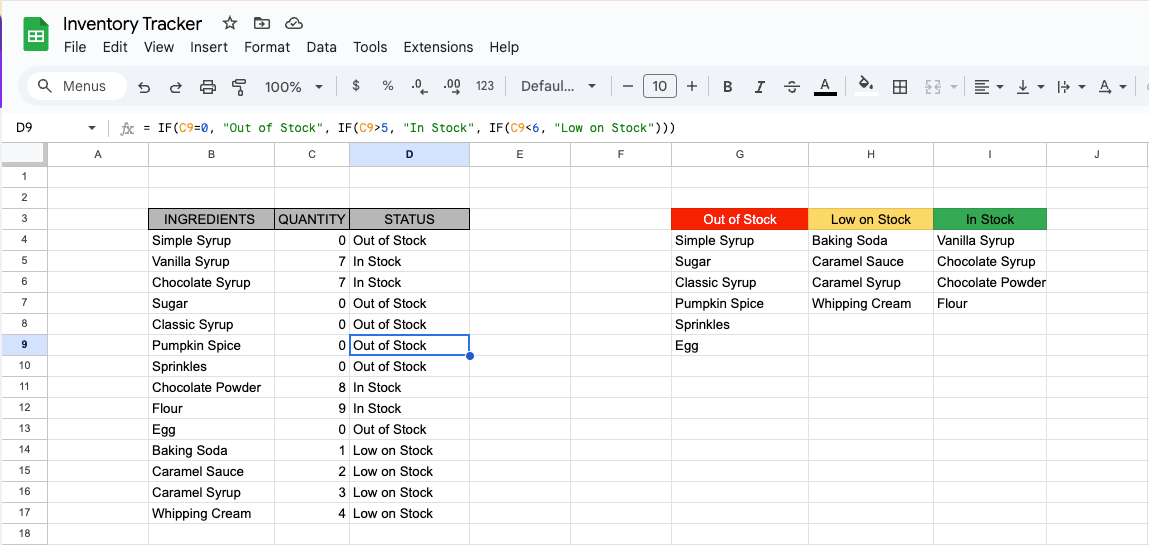Viewport: 1149px width, 545px height.
Task: Click the Menus search button
Action: pyautogui.click(x=72, y=87)
